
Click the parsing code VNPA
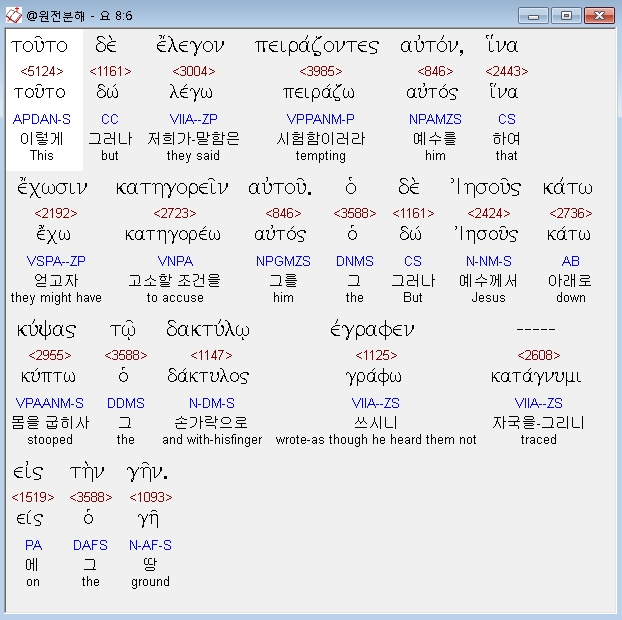pyautogui.click(x=175, y=261)
